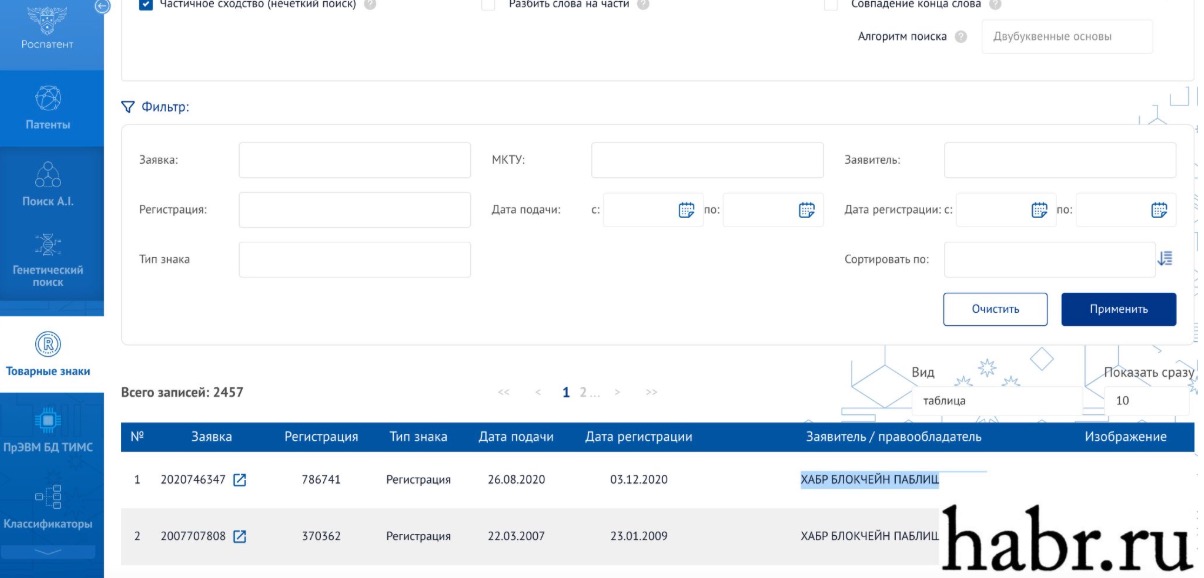Click the Дата подачи column header
1204x578 pixels.
[x=516, y=437]
